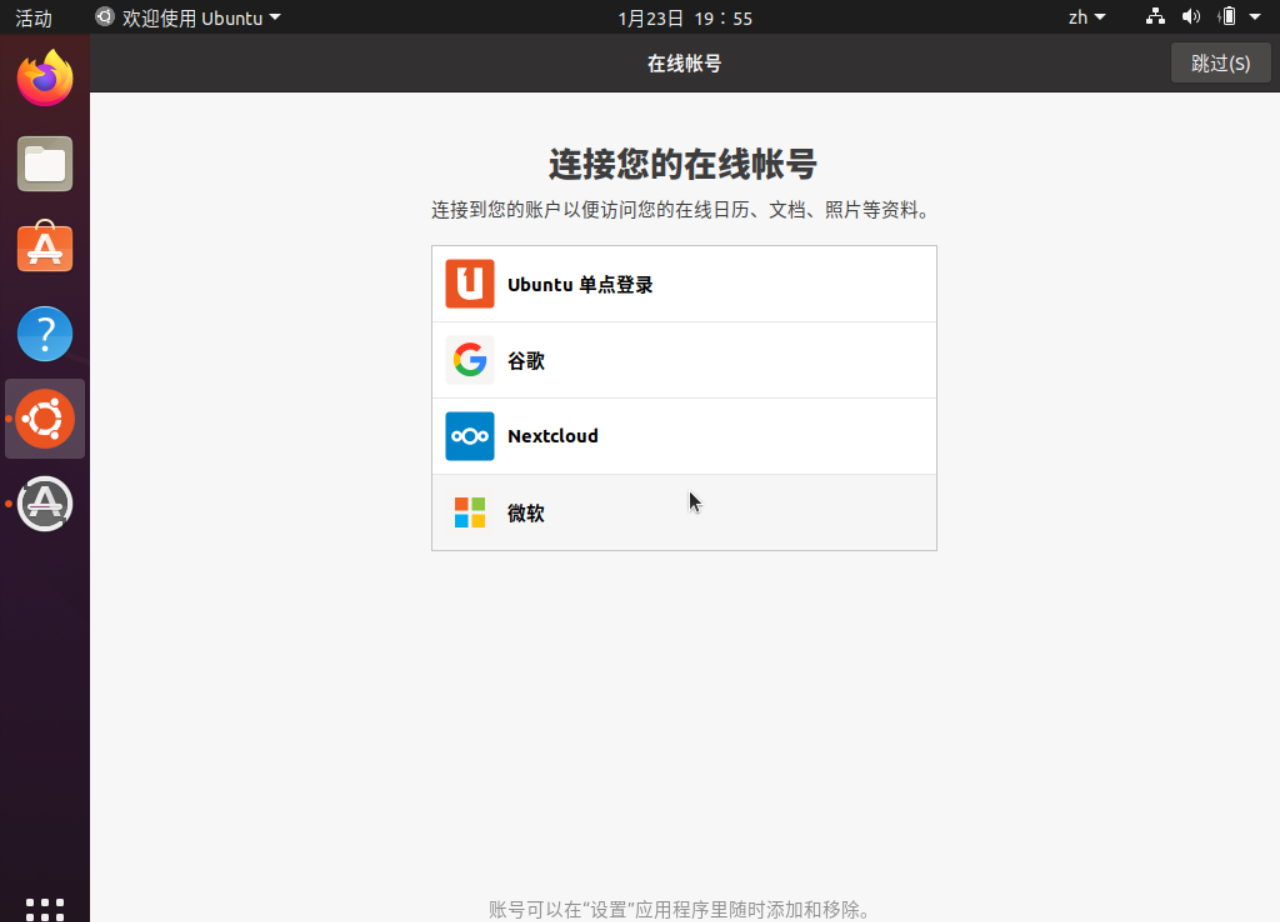Image resolution: width=1280 pixels, height=922 pixels.
Task: Click the Ubuntu welcome icon in dock
Action: [x=45, y=419]
